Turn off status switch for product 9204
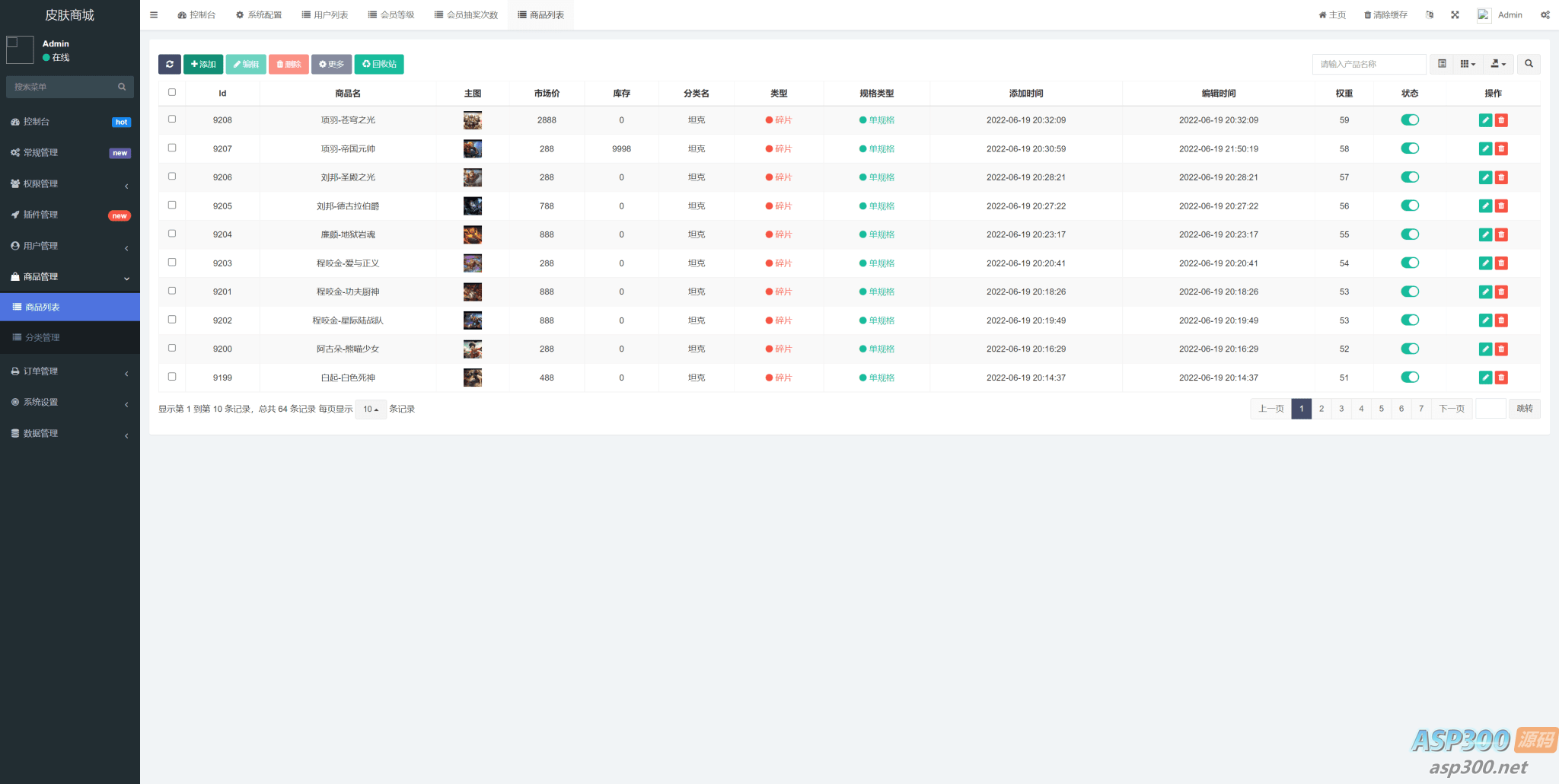1559x784 pixels. [x=1410, y=234]
